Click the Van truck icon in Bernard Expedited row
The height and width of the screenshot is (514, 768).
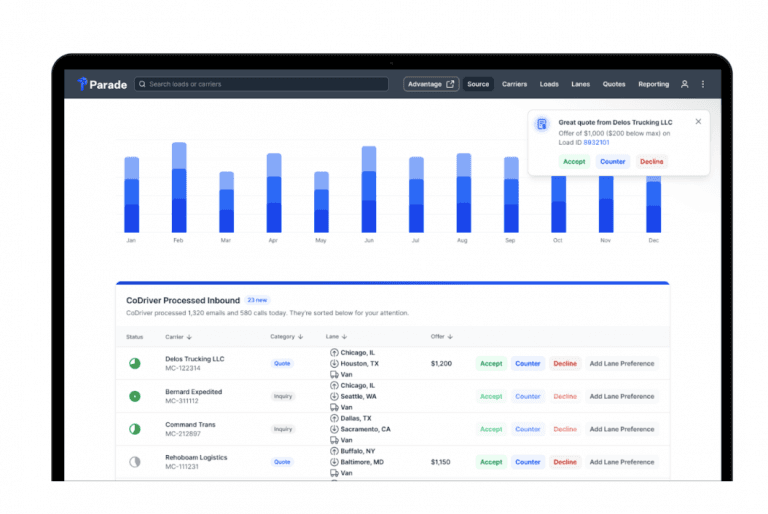point(334,407)
